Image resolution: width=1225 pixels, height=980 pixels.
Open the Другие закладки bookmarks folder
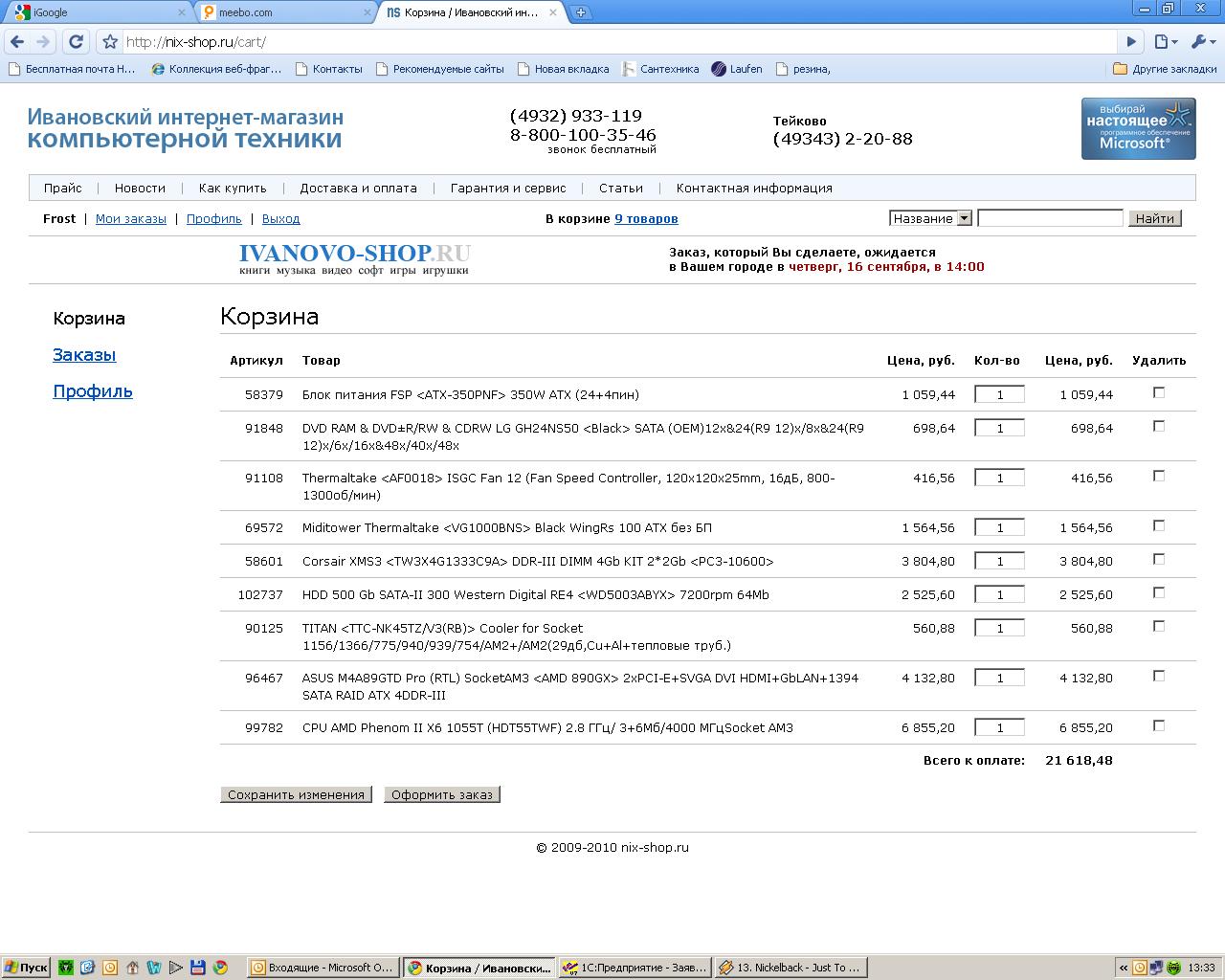click(1165, 69)
